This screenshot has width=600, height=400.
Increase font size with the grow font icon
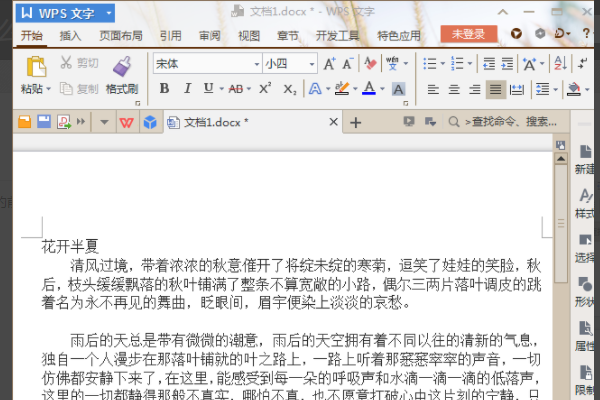click(329, 64)
